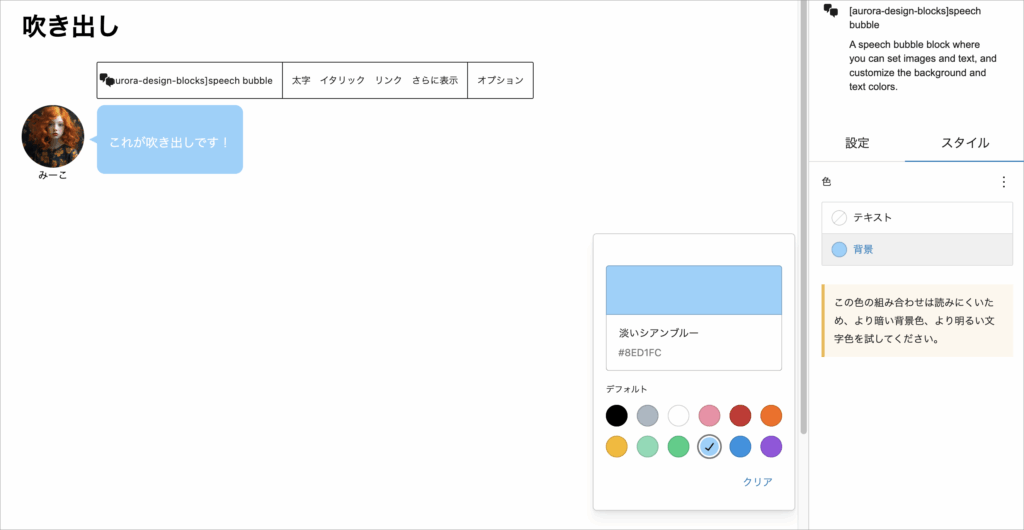Select the purple color swatch
Viewport: 1024px width, 530px height.
pyautogui.click(x=771, y=446)
